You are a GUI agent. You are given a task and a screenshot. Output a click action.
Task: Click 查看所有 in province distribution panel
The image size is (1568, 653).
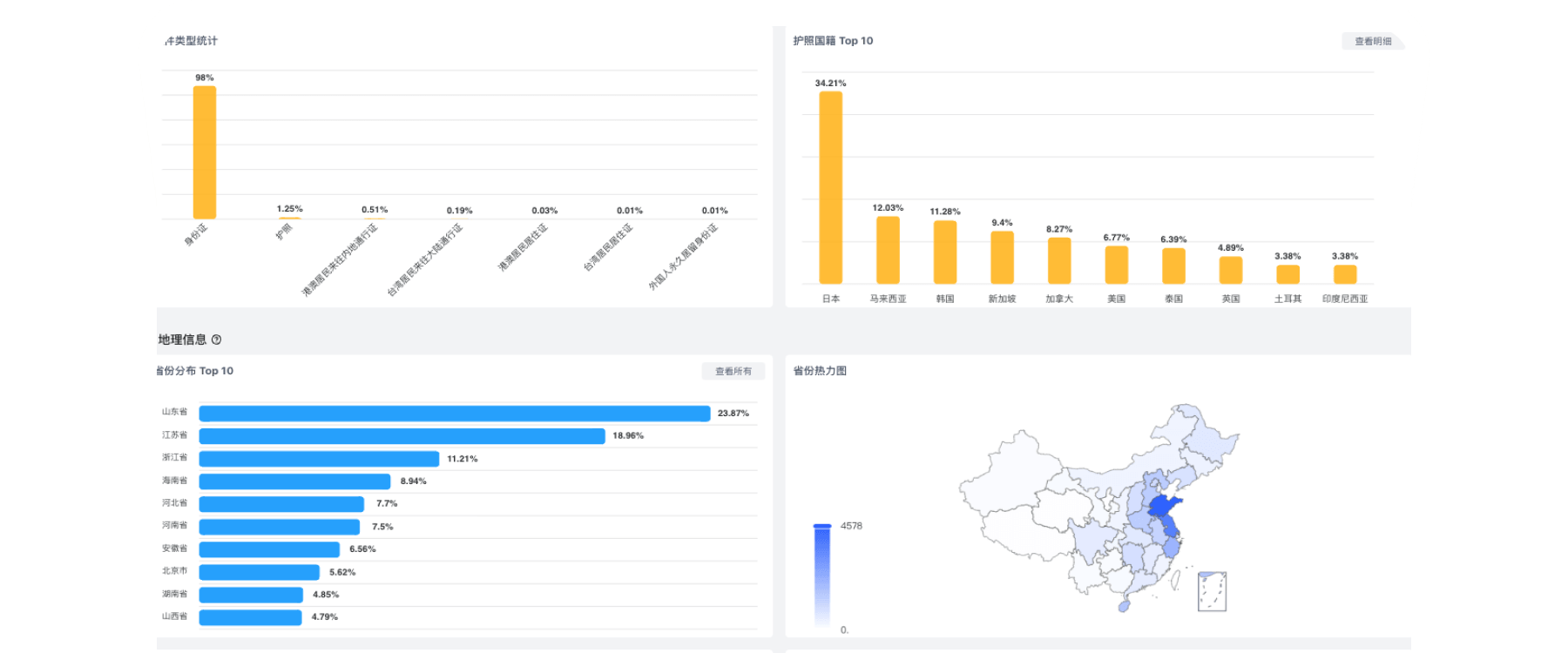tap(733, 371)
